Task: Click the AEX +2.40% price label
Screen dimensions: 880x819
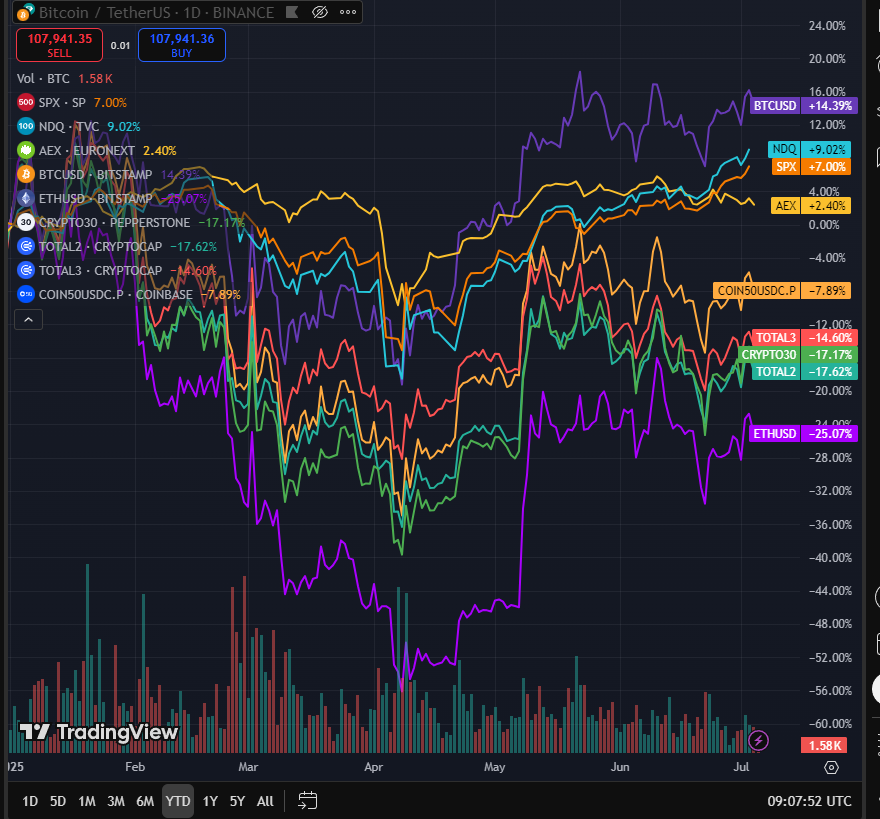Action: [811, 205]
